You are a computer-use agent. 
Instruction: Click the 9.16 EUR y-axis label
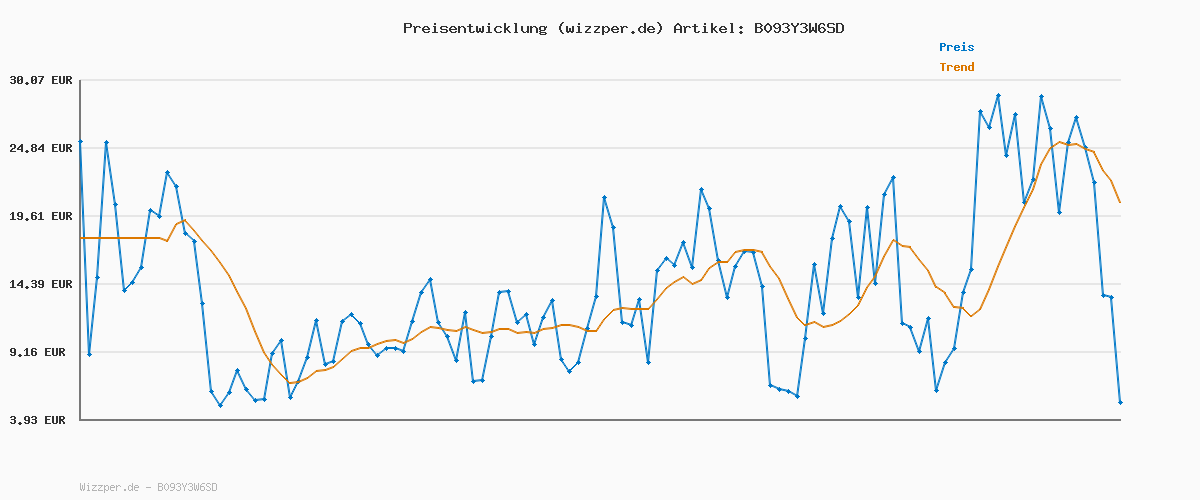(41, 352)
